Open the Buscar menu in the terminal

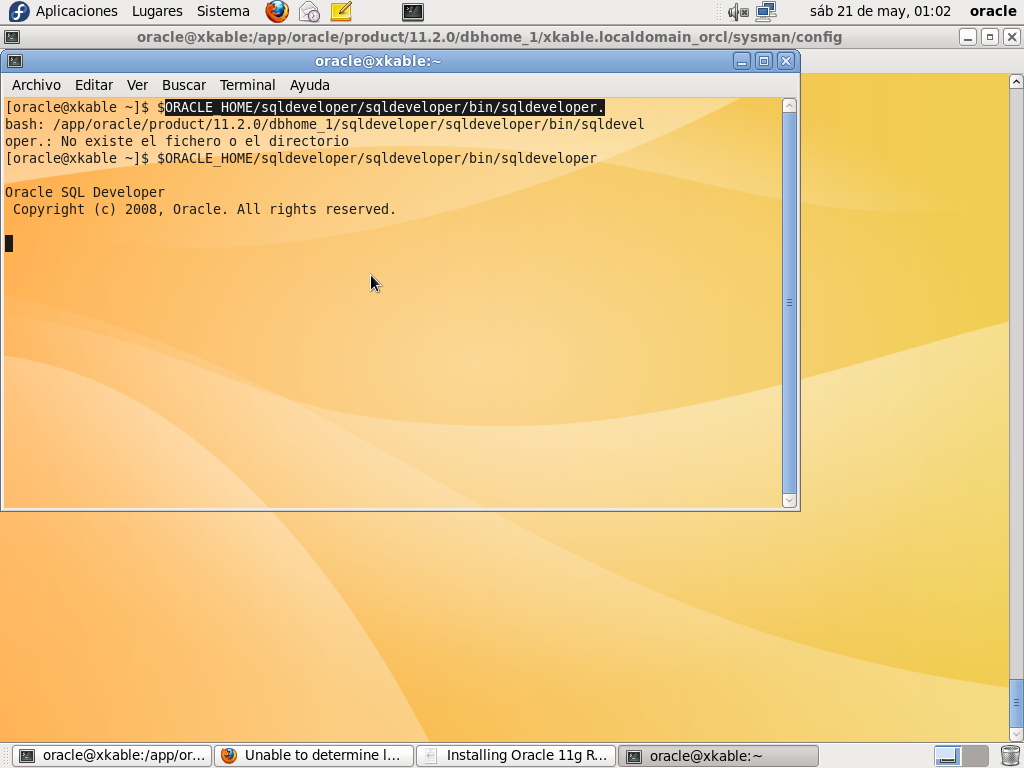184,85
